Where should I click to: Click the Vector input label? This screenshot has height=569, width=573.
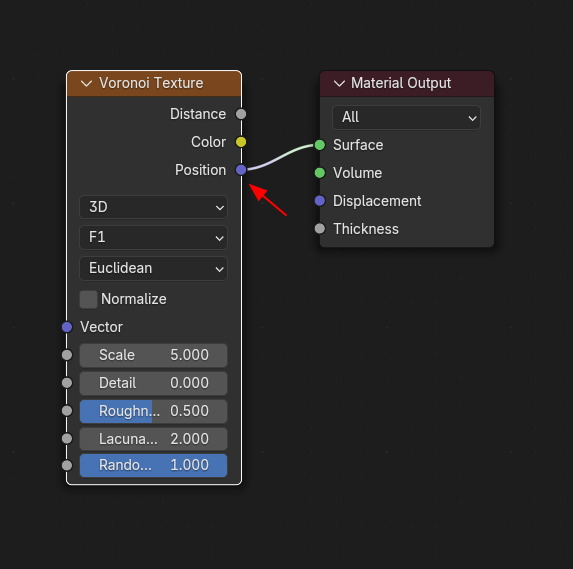101,327
